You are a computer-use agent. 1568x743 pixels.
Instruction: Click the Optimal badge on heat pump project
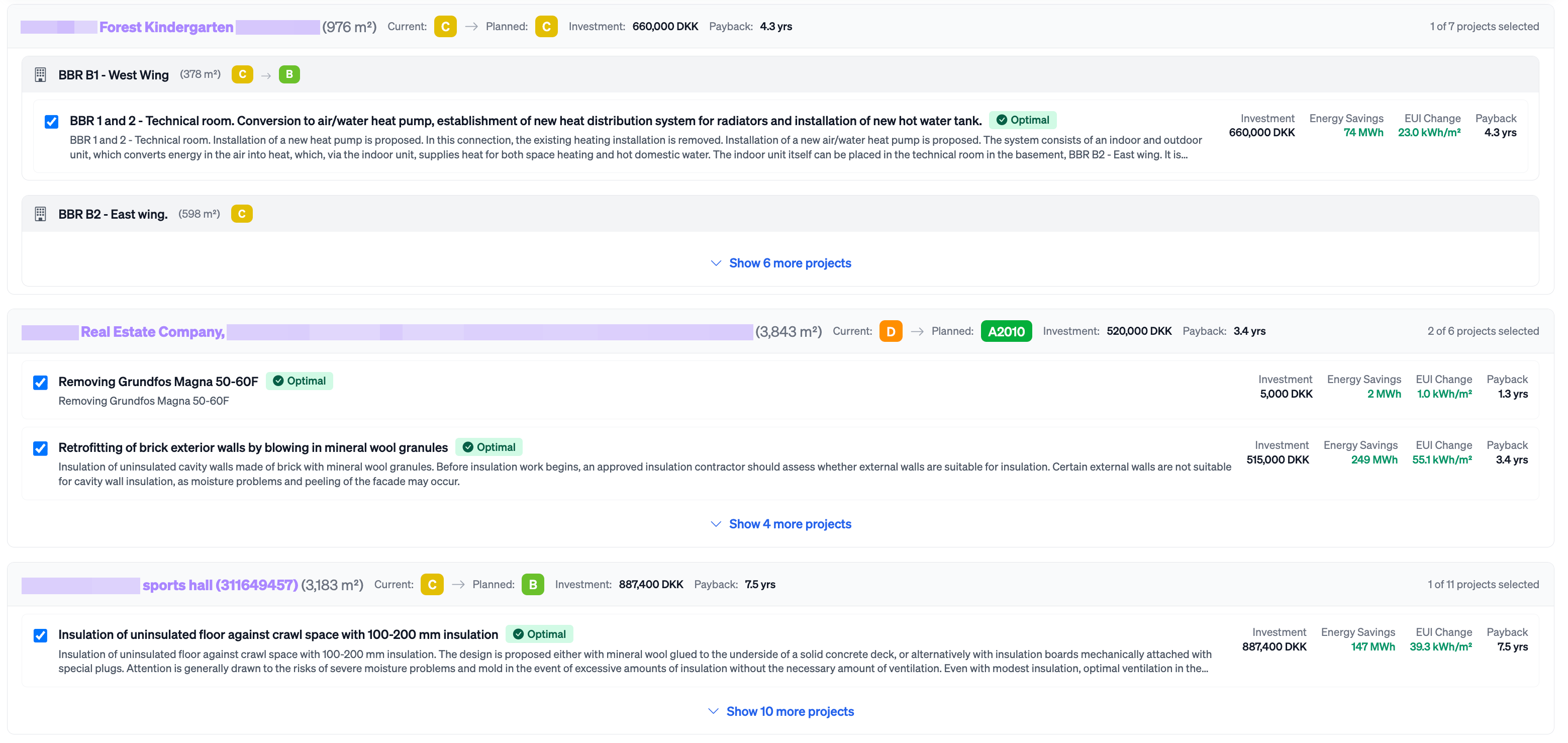(1023, 120)
